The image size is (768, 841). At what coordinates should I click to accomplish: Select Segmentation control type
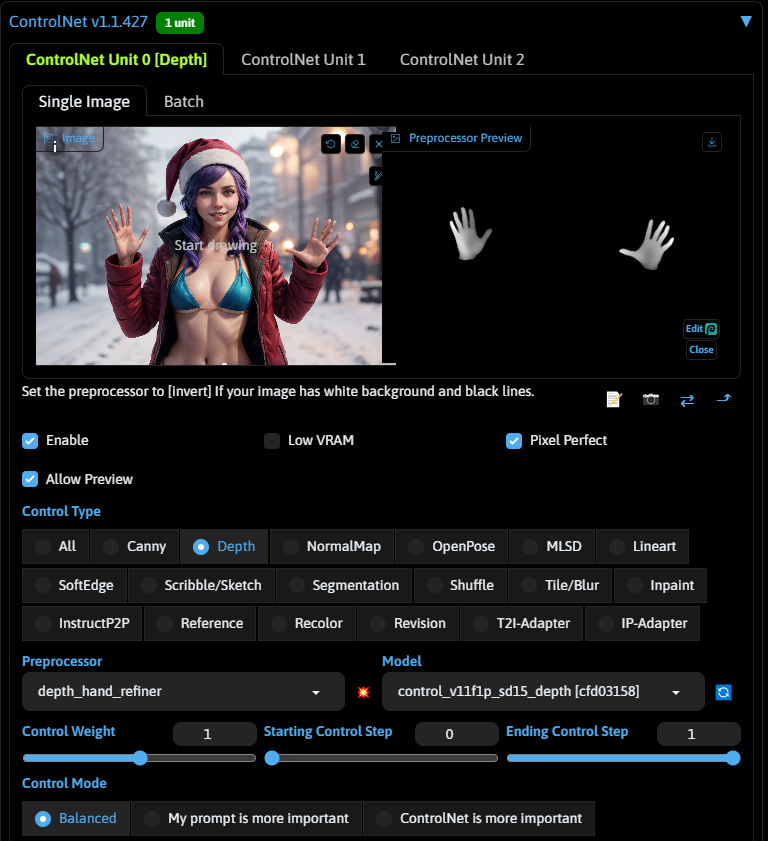click(344, 585)
